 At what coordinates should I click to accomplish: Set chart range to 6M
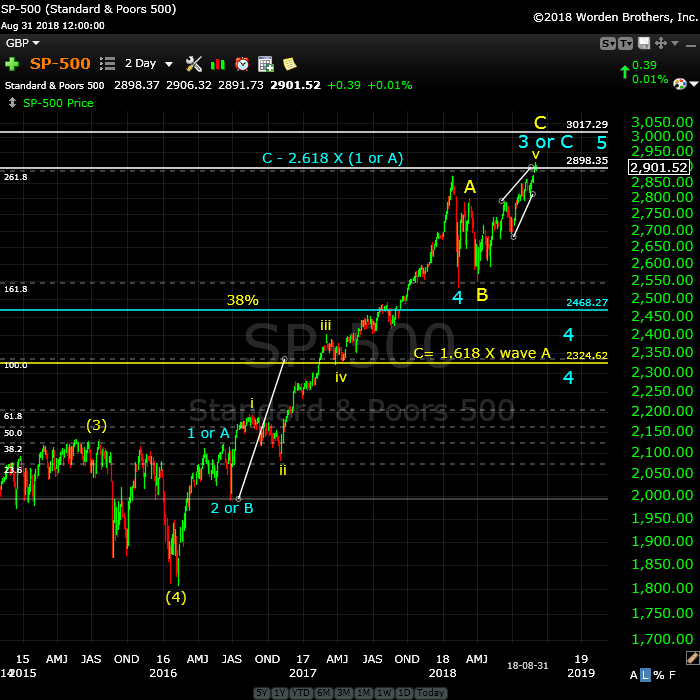[323, 693]
